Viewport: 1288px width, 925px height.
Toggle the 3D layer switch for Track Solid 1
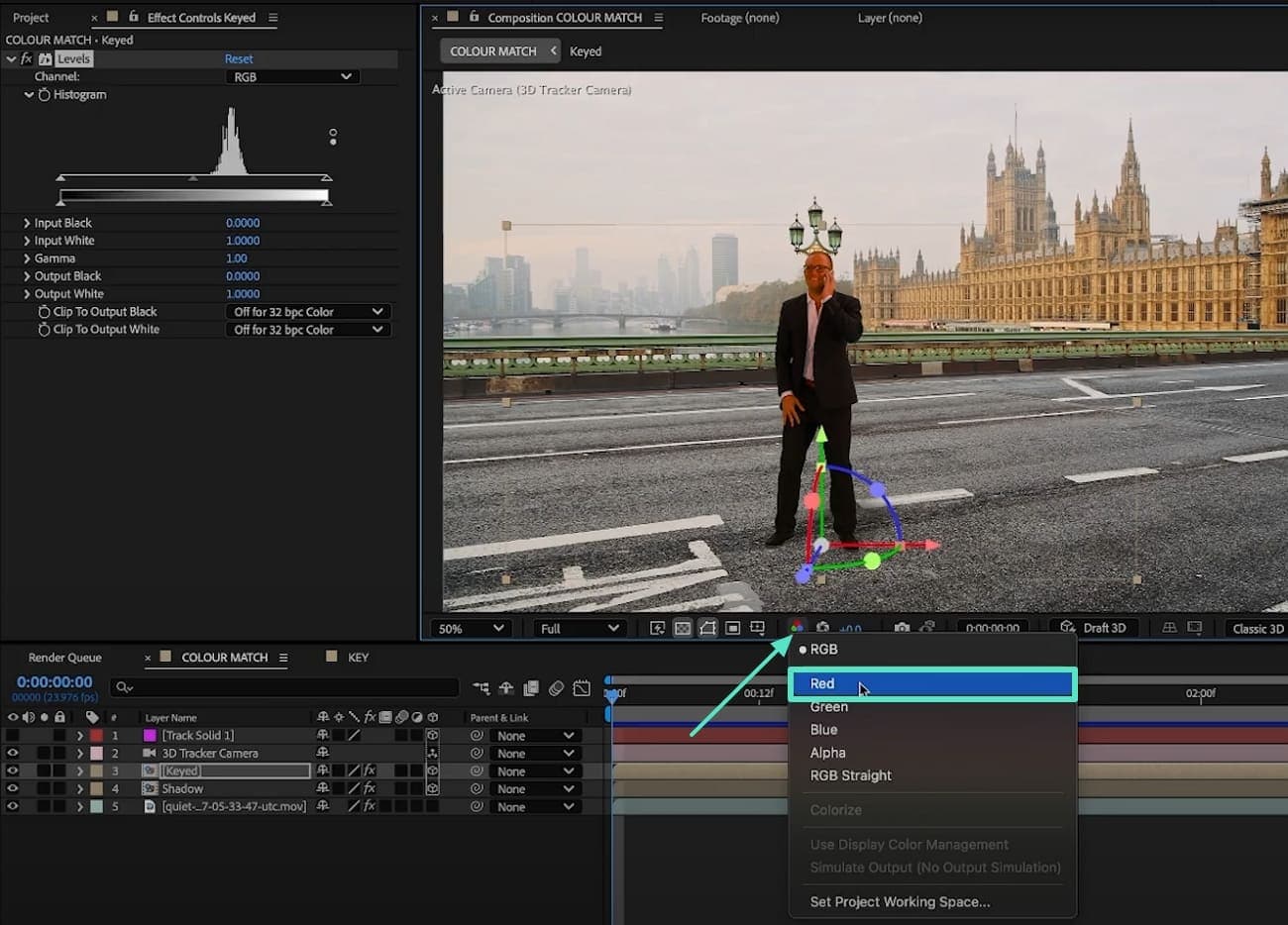432,736
